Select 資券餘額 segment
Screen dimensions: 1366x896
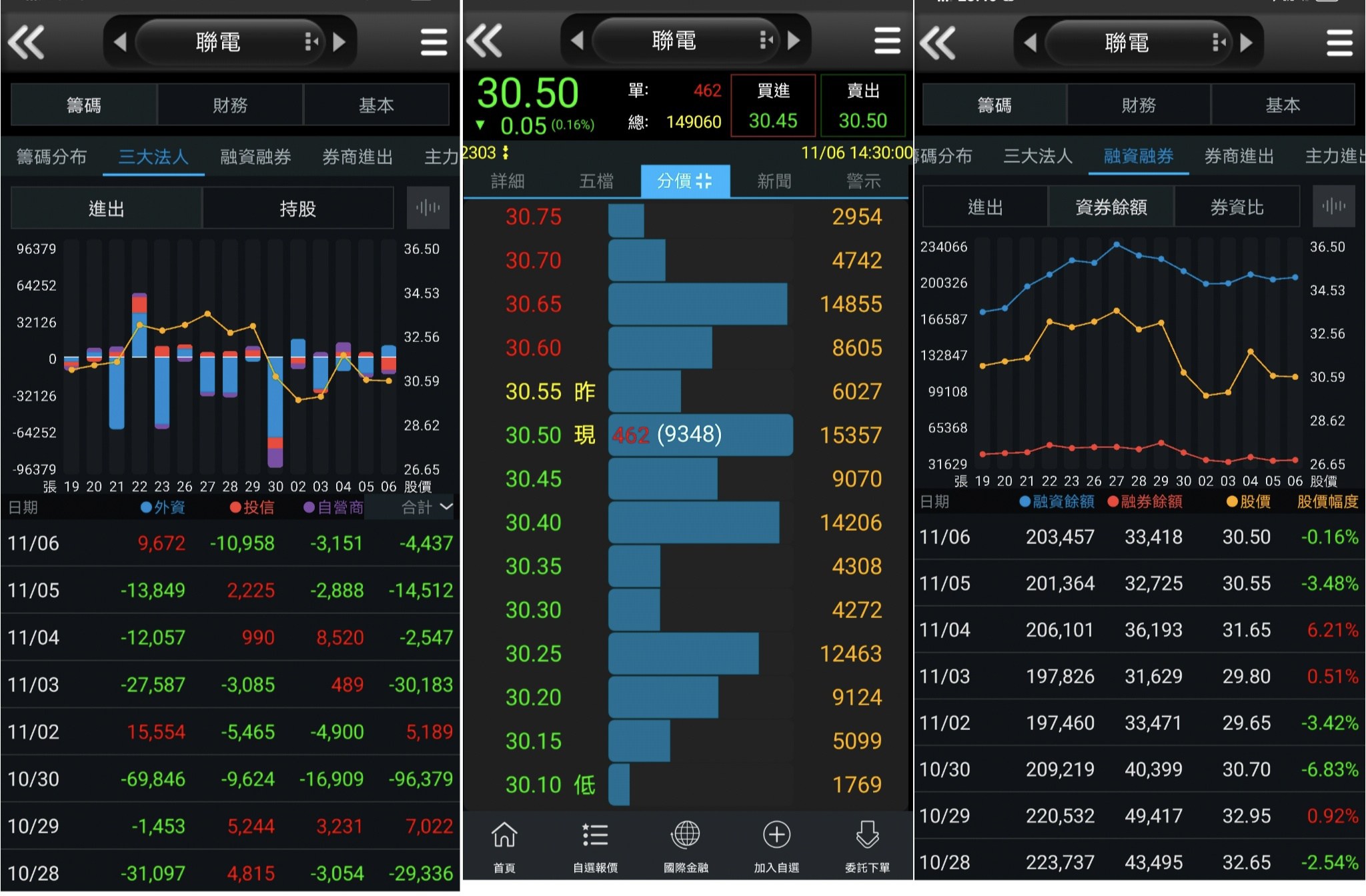1111,207
